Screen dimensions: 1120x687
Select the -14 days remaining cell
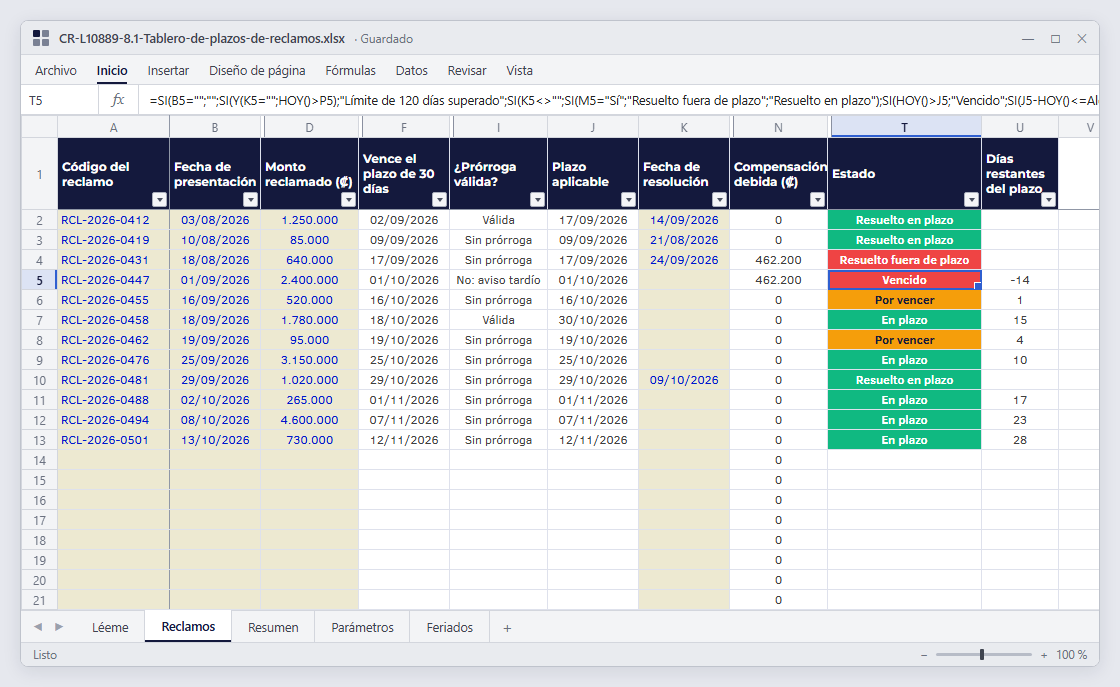click(1019, 280)
